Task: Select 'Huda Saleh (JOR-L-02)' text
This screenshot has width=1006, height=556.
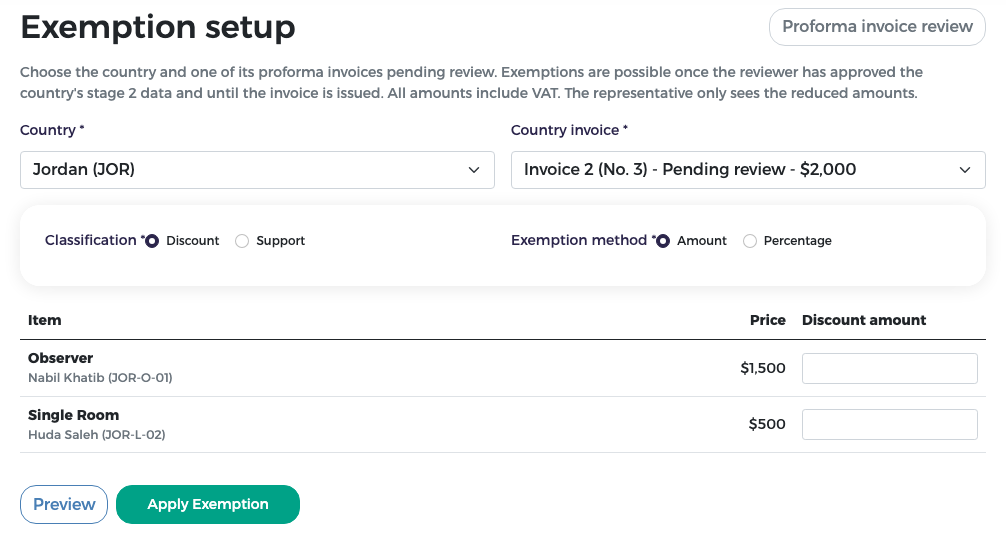Action: tap(97, 435)
